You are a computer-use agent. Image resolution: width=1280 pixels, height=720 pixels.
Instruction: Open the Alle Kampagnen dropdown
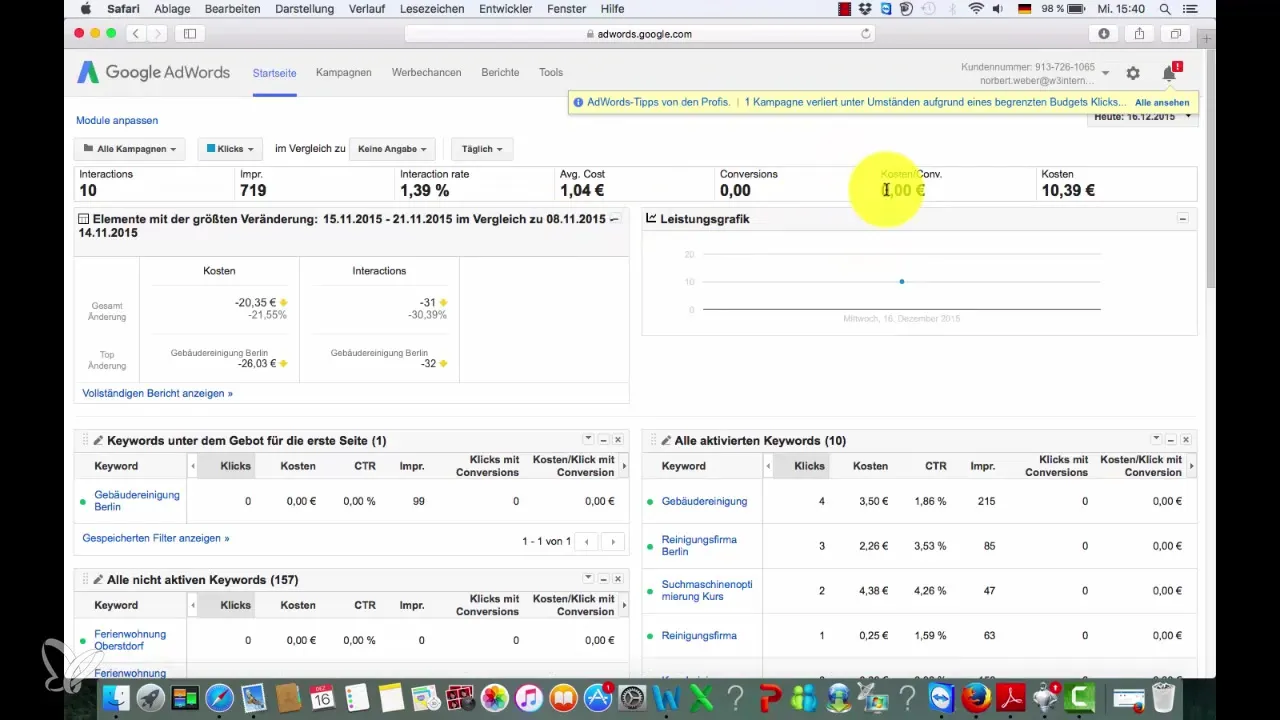click(x=130, y=149)
